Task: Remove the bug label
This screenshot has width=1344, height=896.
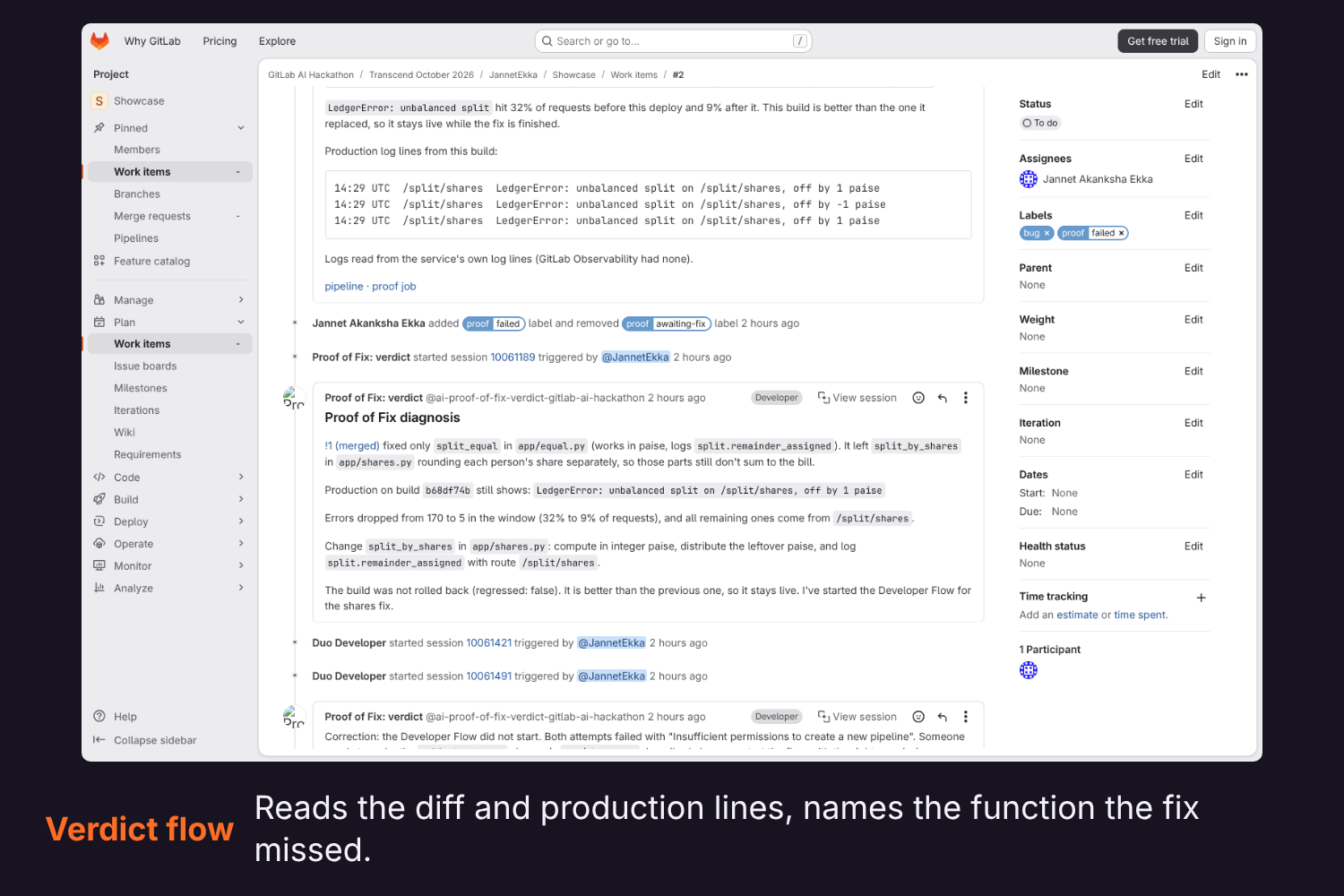Action: 1047,233
